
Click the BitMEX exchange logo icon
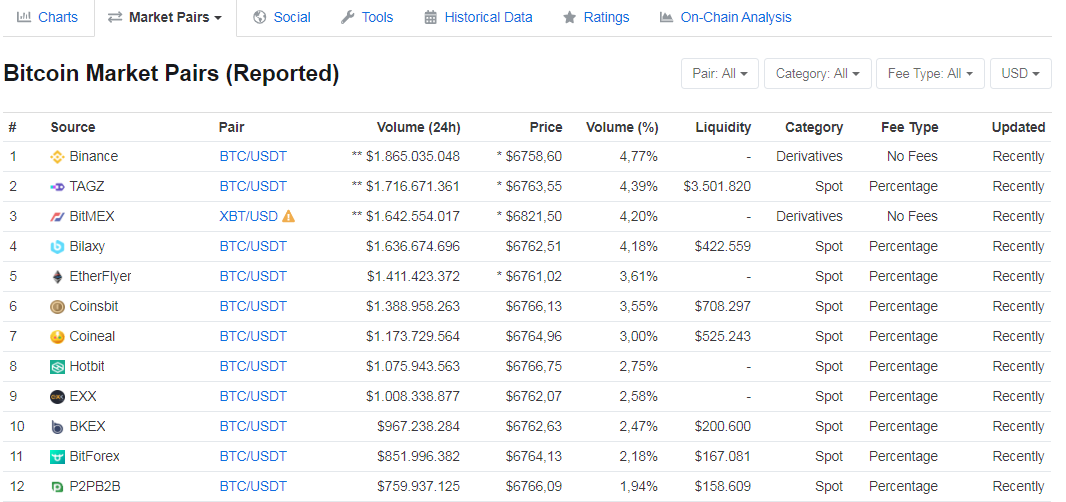[x=58, y=217]
